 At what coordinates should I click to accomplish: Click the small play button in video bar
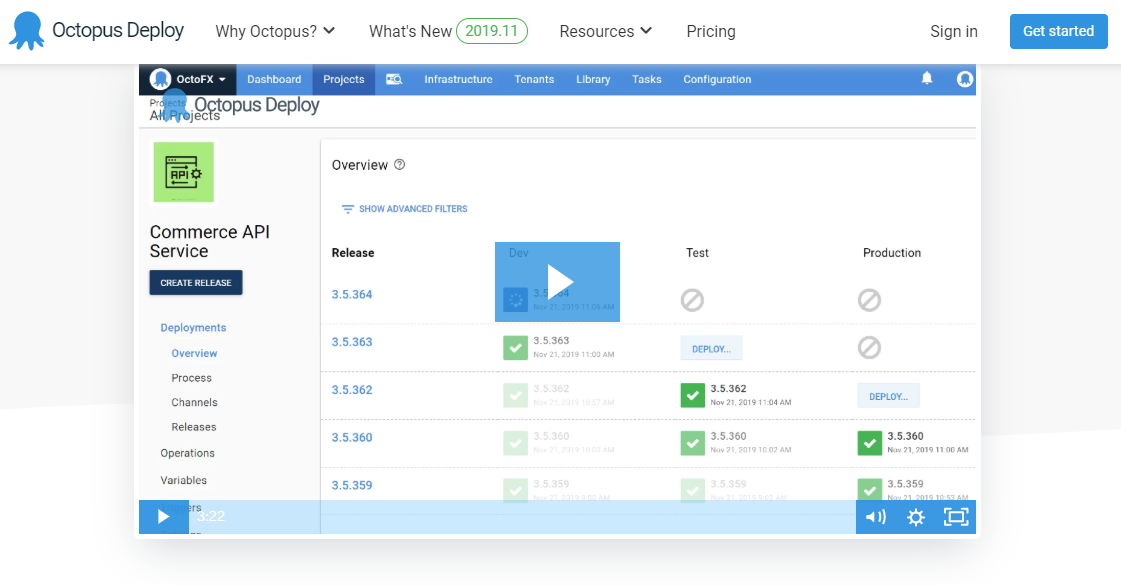[163, 517]
